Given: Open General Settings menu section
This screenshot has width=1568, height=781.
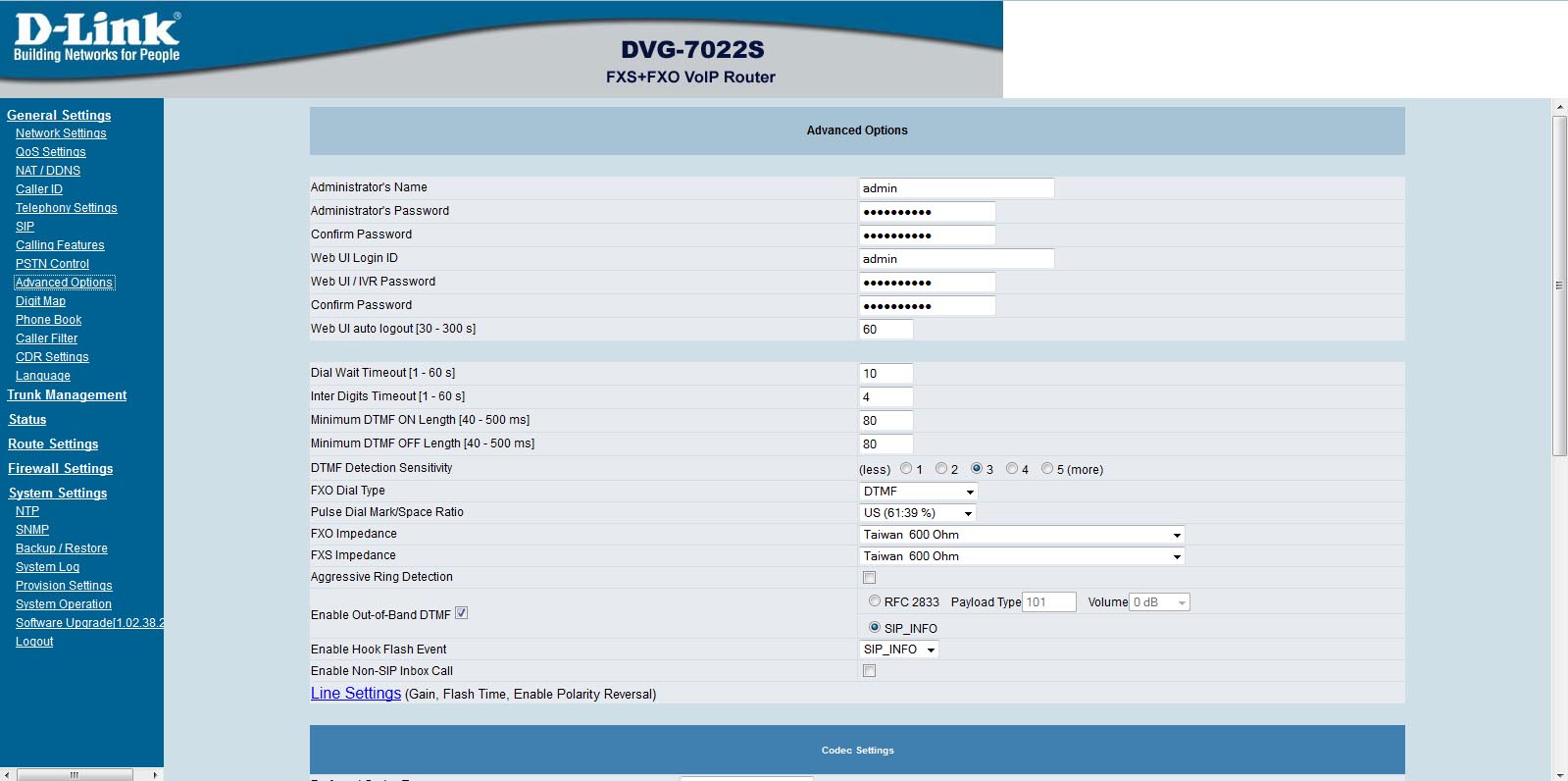Looking at the screenshot, I should (59, 115).
